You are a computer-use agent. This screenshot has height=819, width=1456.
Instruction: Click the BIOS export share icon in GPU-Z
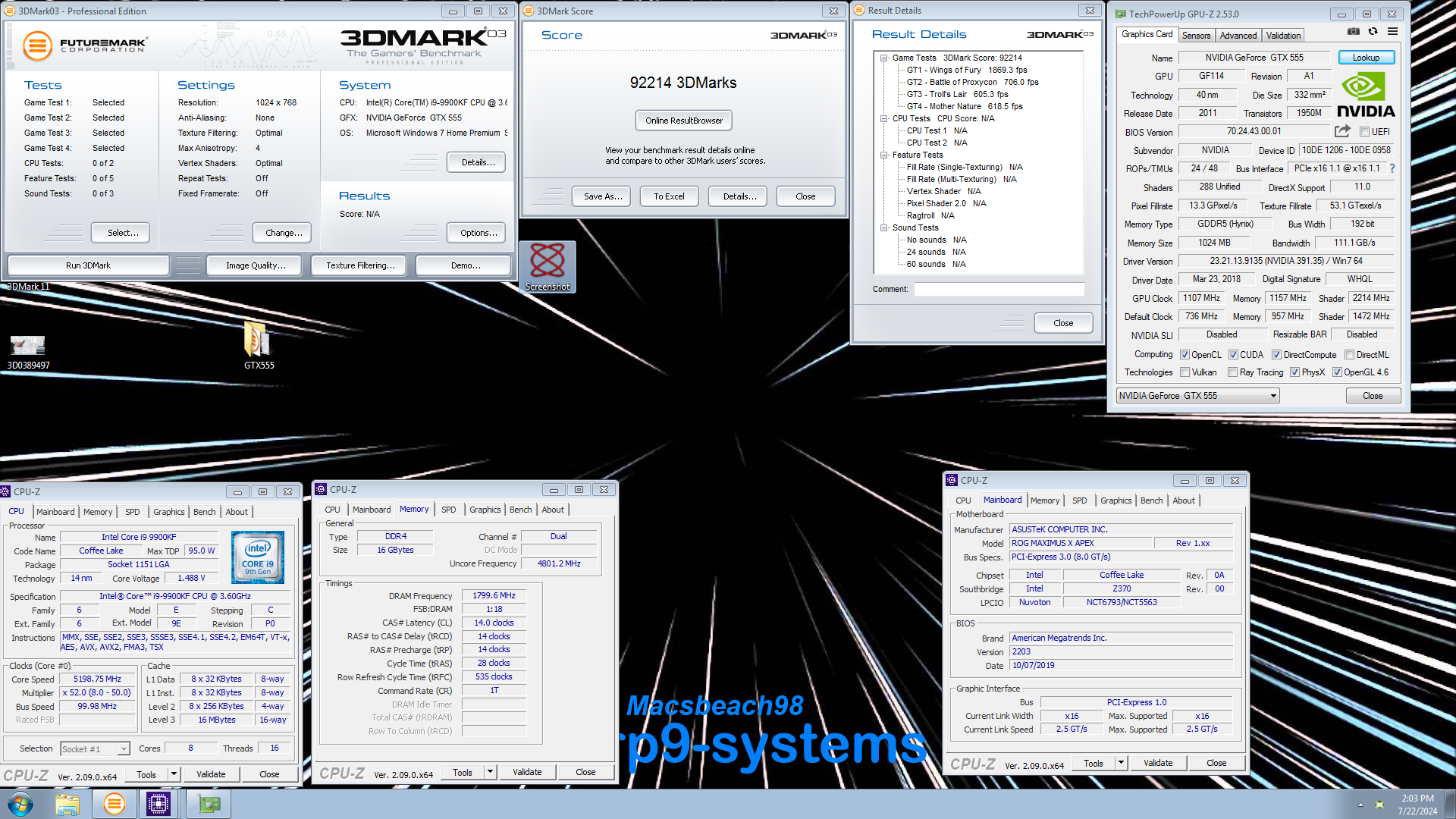pos(1342,131)
